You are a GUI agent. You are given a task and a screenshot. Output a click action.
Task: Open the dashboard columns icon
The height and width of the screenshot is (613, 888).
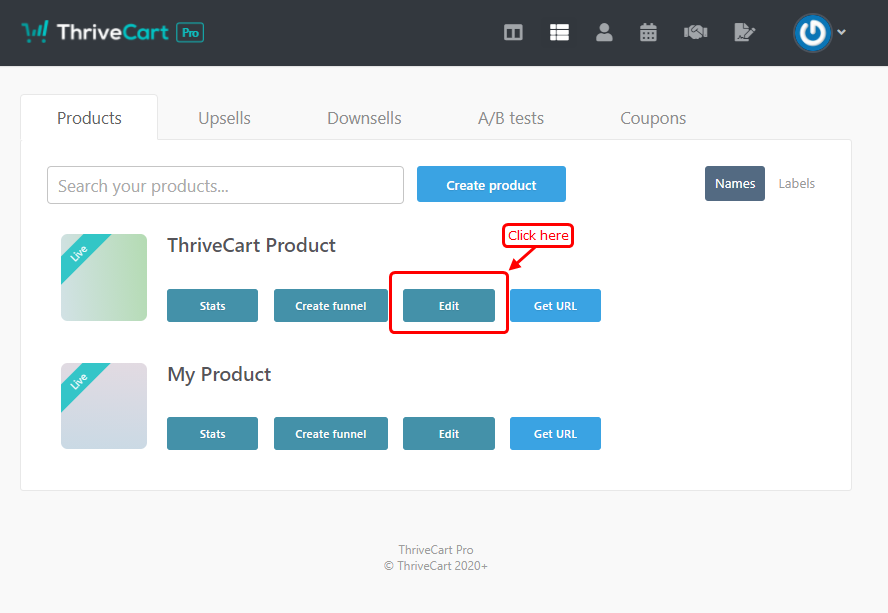[513, 33]
